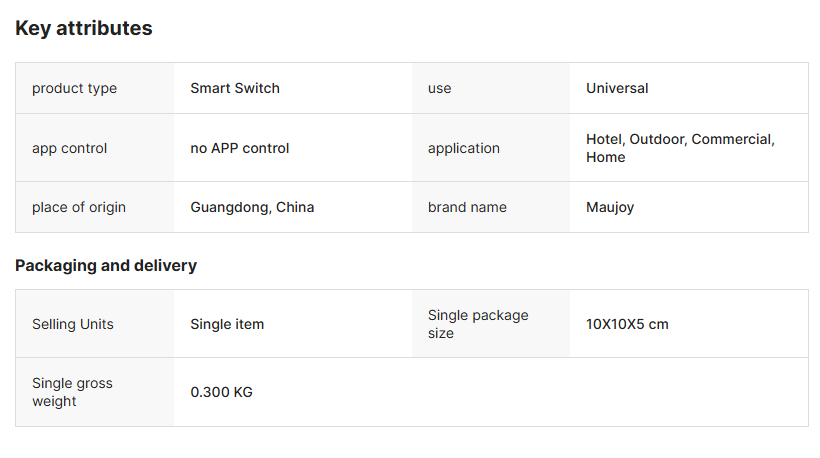Select the 'place of origin' label
Image resolution: width=820 pixels, height=458 pixels.
click(x=79, y=208)
